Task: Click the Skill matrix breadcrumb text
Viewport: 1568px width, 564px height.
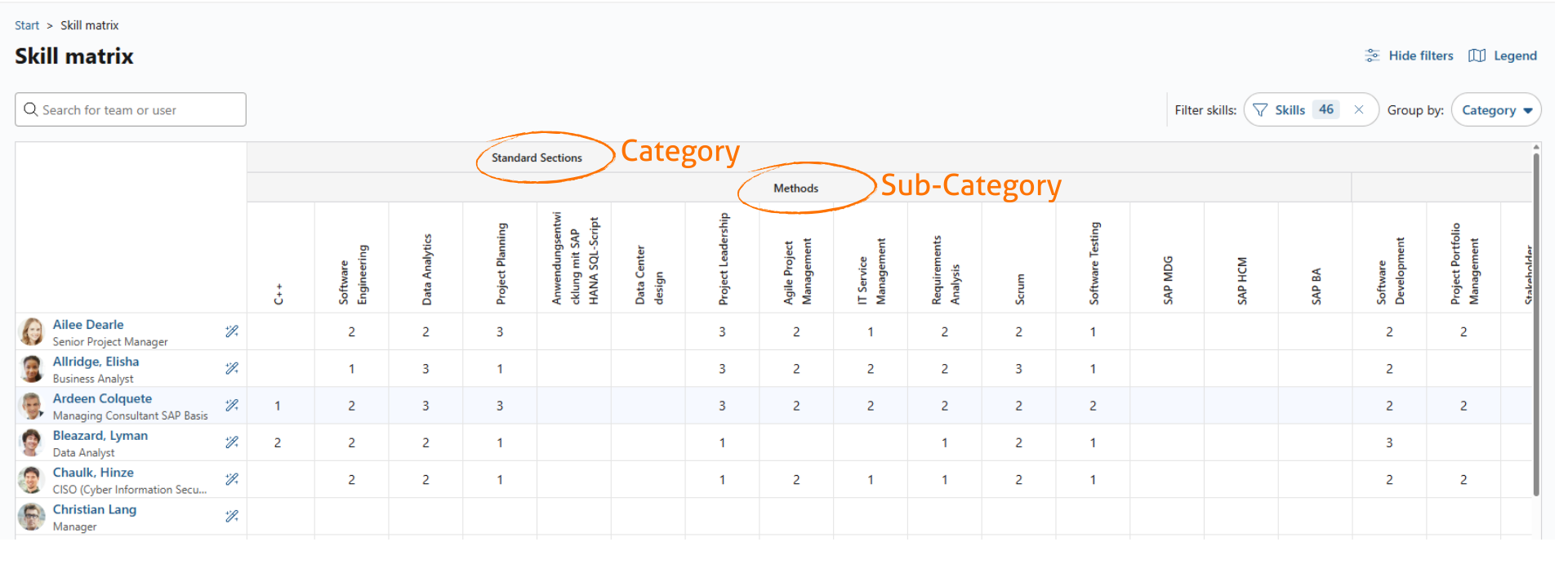Action: (90, 25)
